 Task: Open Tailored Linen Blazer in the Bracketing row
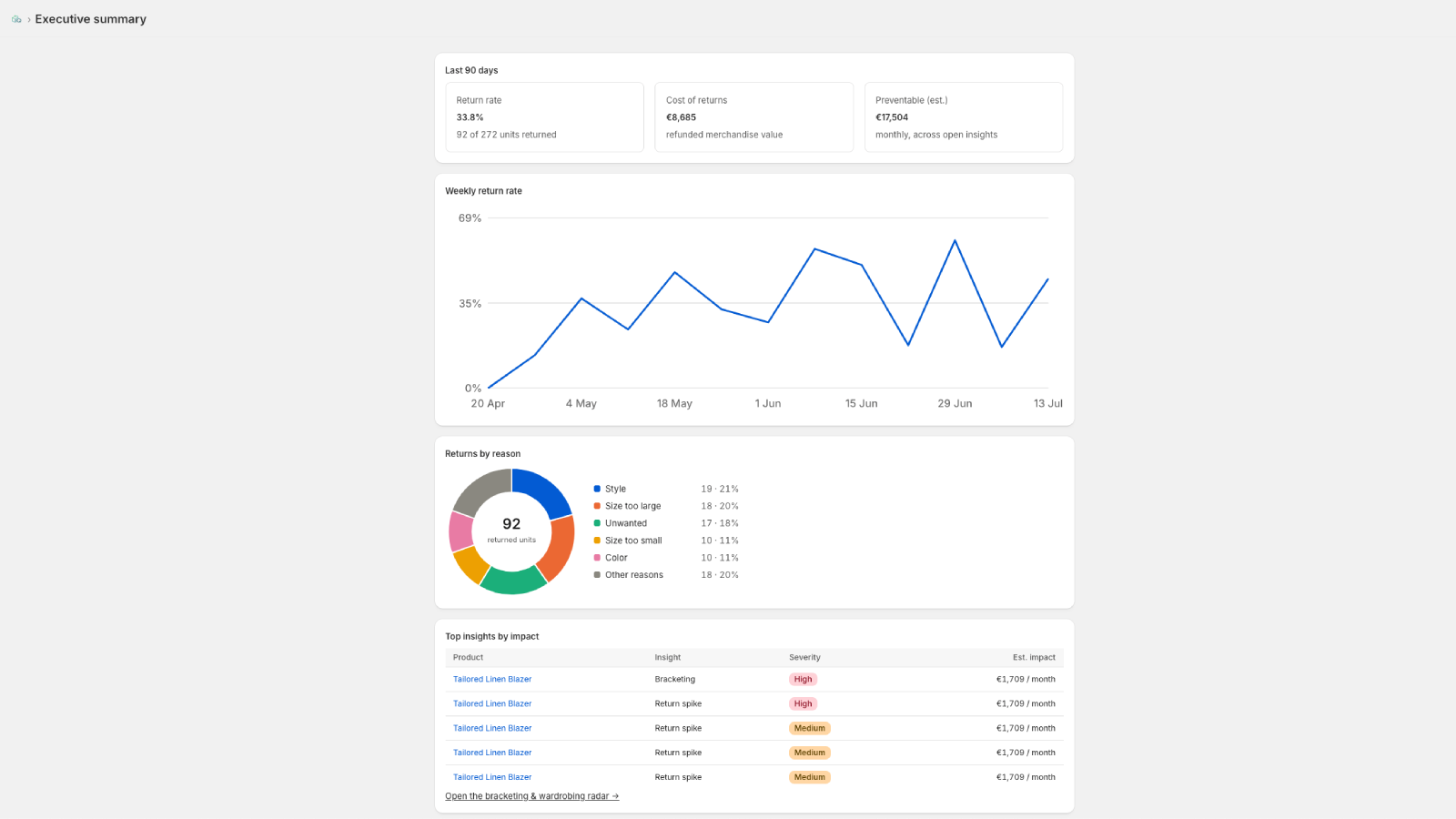click(492, 680)
